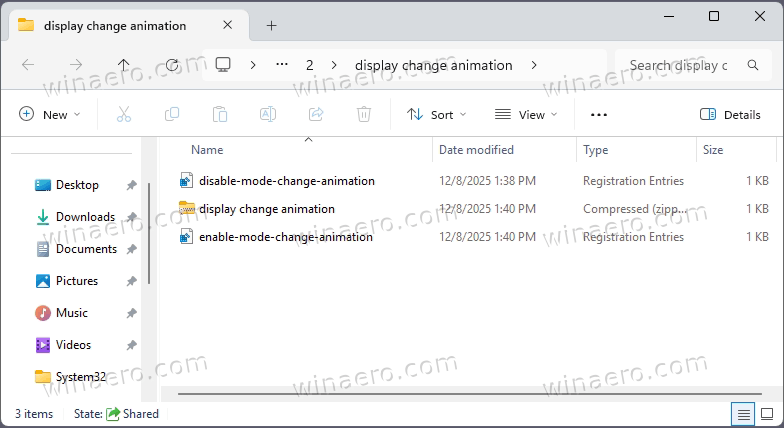The width and height of the screenshot is (784, 428).
Task: Close the display change animation tab
Action: 228,25
